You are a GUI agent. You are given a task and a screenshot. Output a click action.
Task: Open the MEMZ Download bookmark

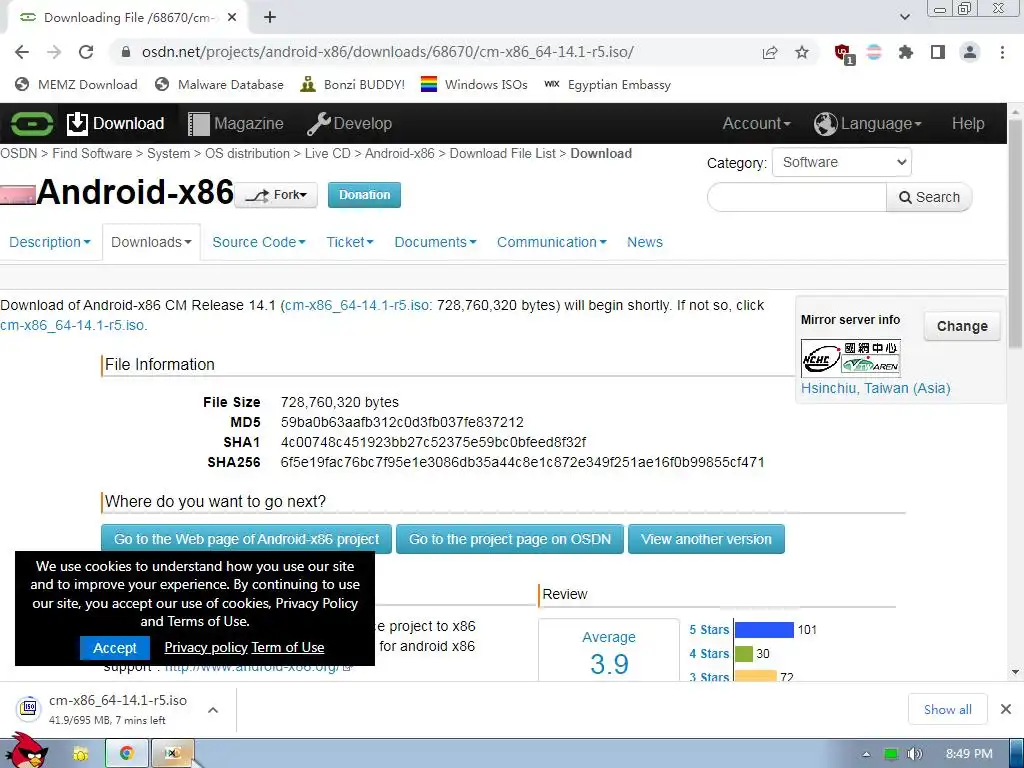pos(76,84)
